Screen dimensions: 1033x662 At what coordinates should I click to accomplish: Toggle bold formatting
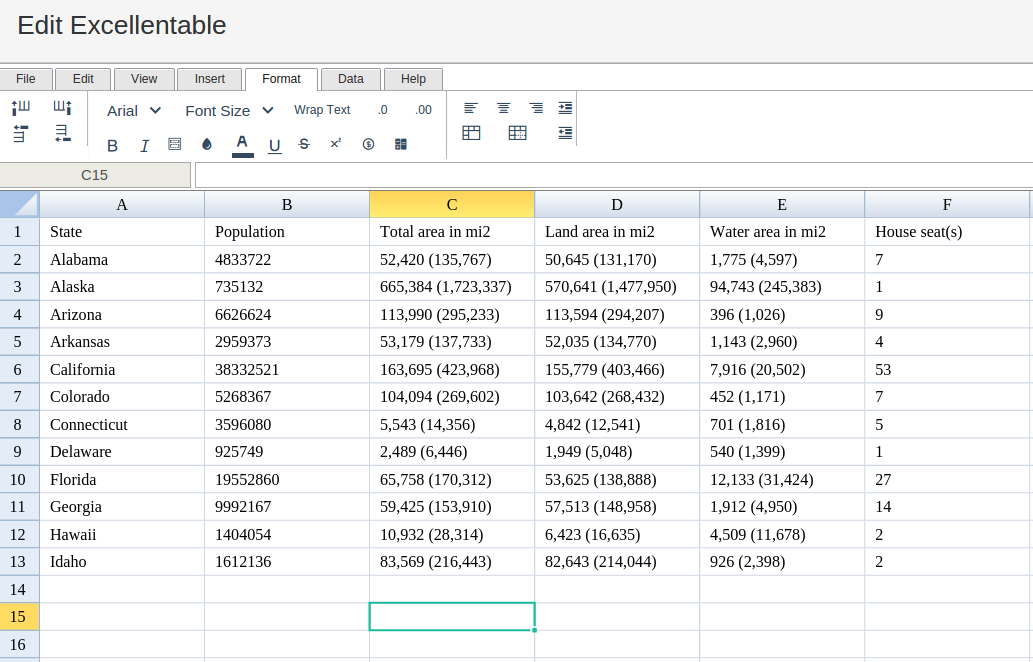(112, 146)
